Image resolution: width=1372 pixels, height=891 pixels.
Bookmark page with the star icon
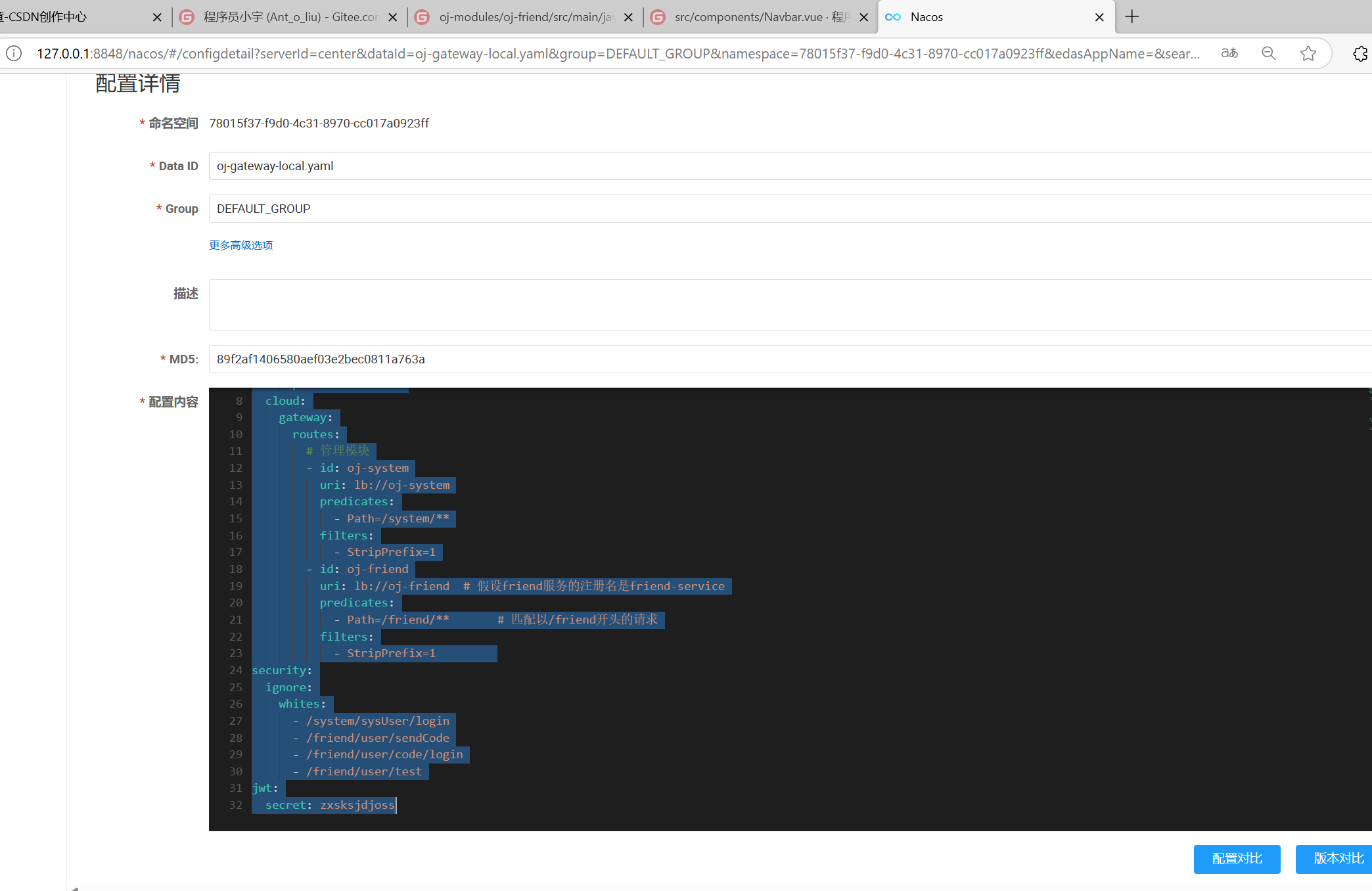[1308, 53]
